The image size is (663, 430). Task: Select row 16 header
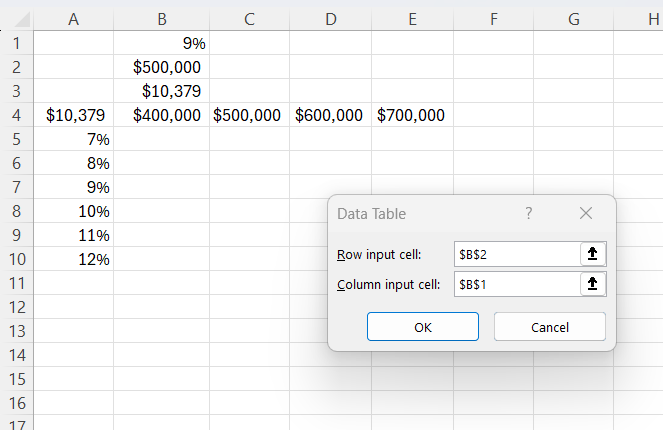[x=16, y=403]
